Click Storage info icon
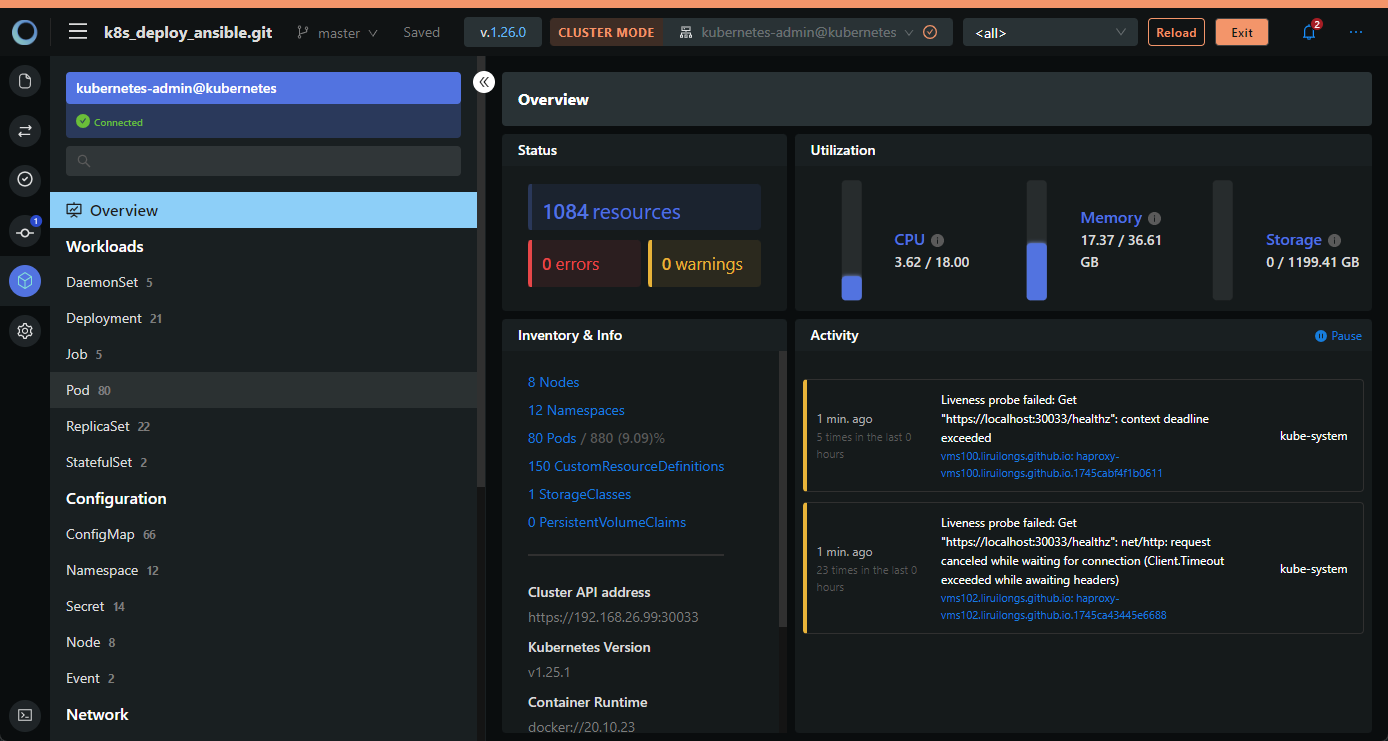This screenshot has width=1388, height=741. [1334, 240]
